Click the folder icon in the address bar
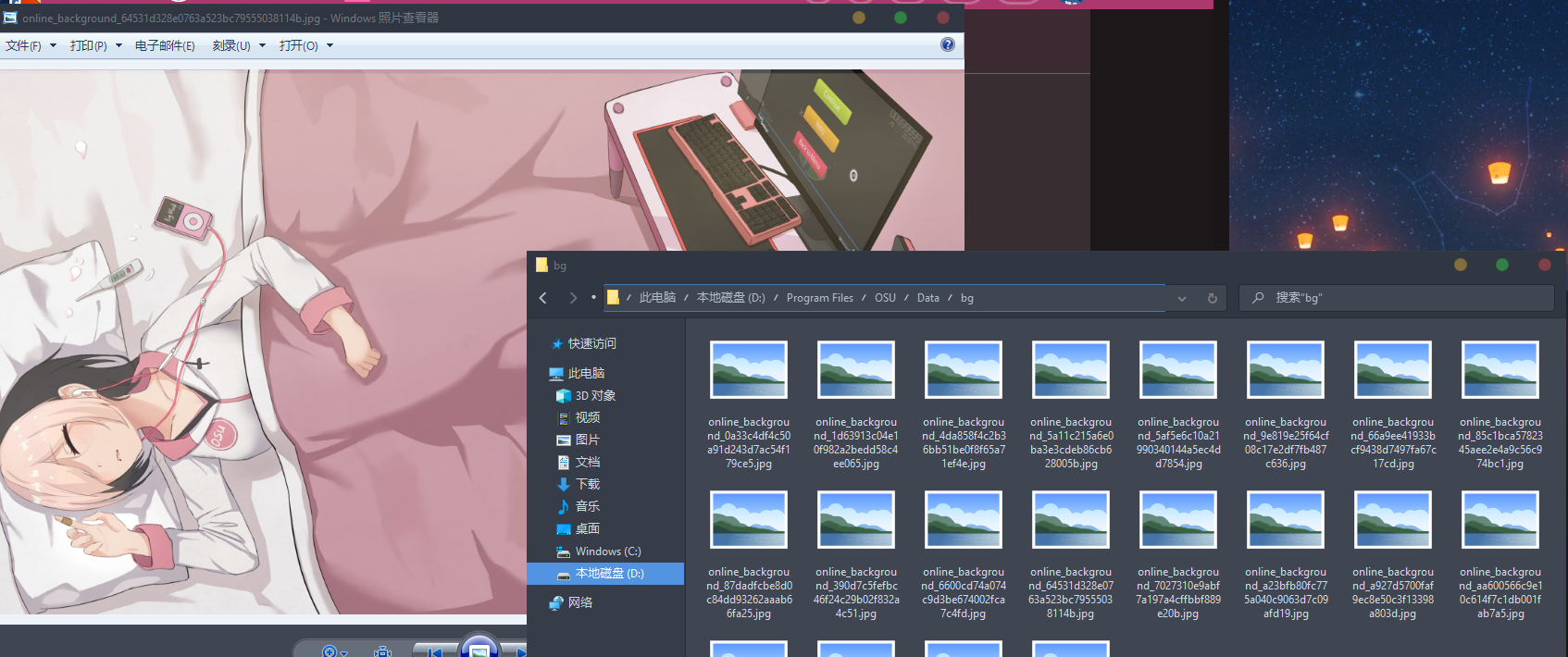1568x657 pixels. (x=613, y=297)
